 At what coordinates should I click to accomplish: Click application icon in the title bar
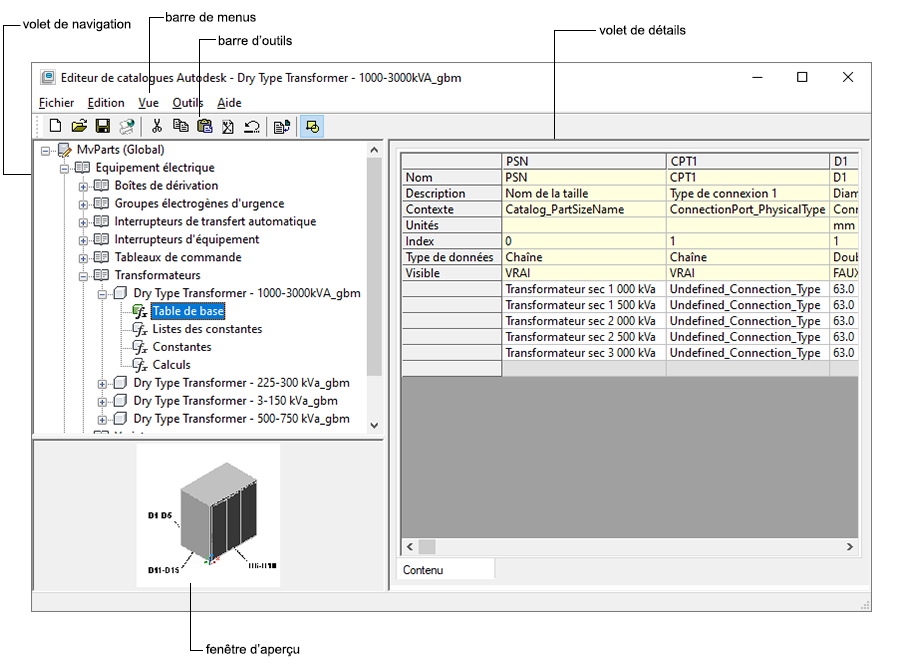pyautogui.click(x=48, y=77)
